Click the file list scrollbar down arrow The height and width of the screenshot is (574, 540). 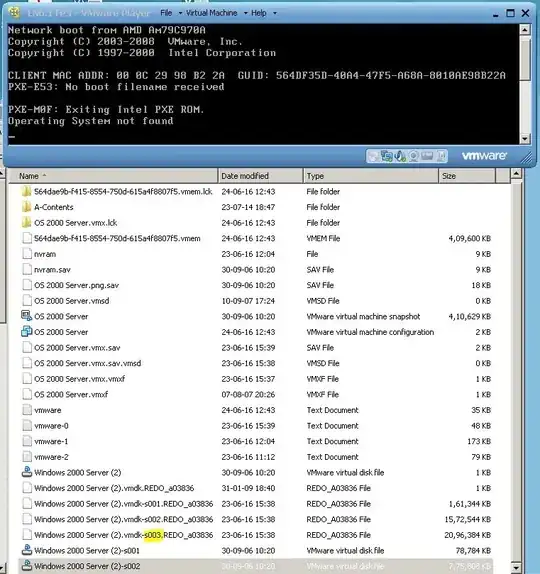pos(516,567)
